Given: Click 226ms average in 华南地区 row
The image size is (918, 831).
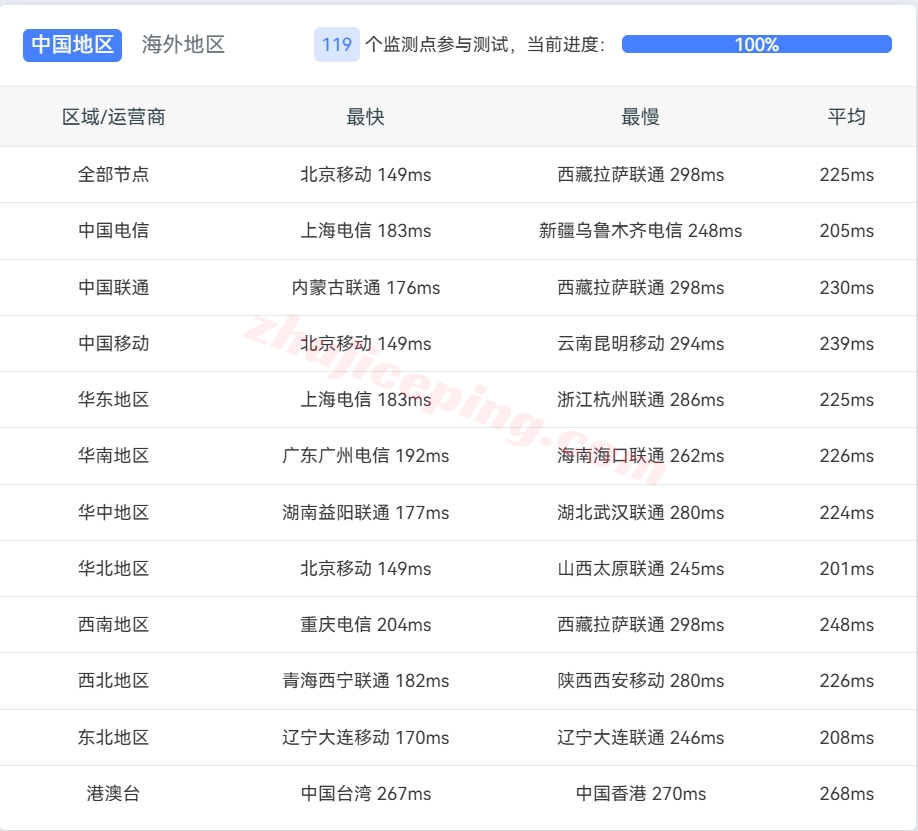Looking at the screenshot, I should tap(847, 456).
